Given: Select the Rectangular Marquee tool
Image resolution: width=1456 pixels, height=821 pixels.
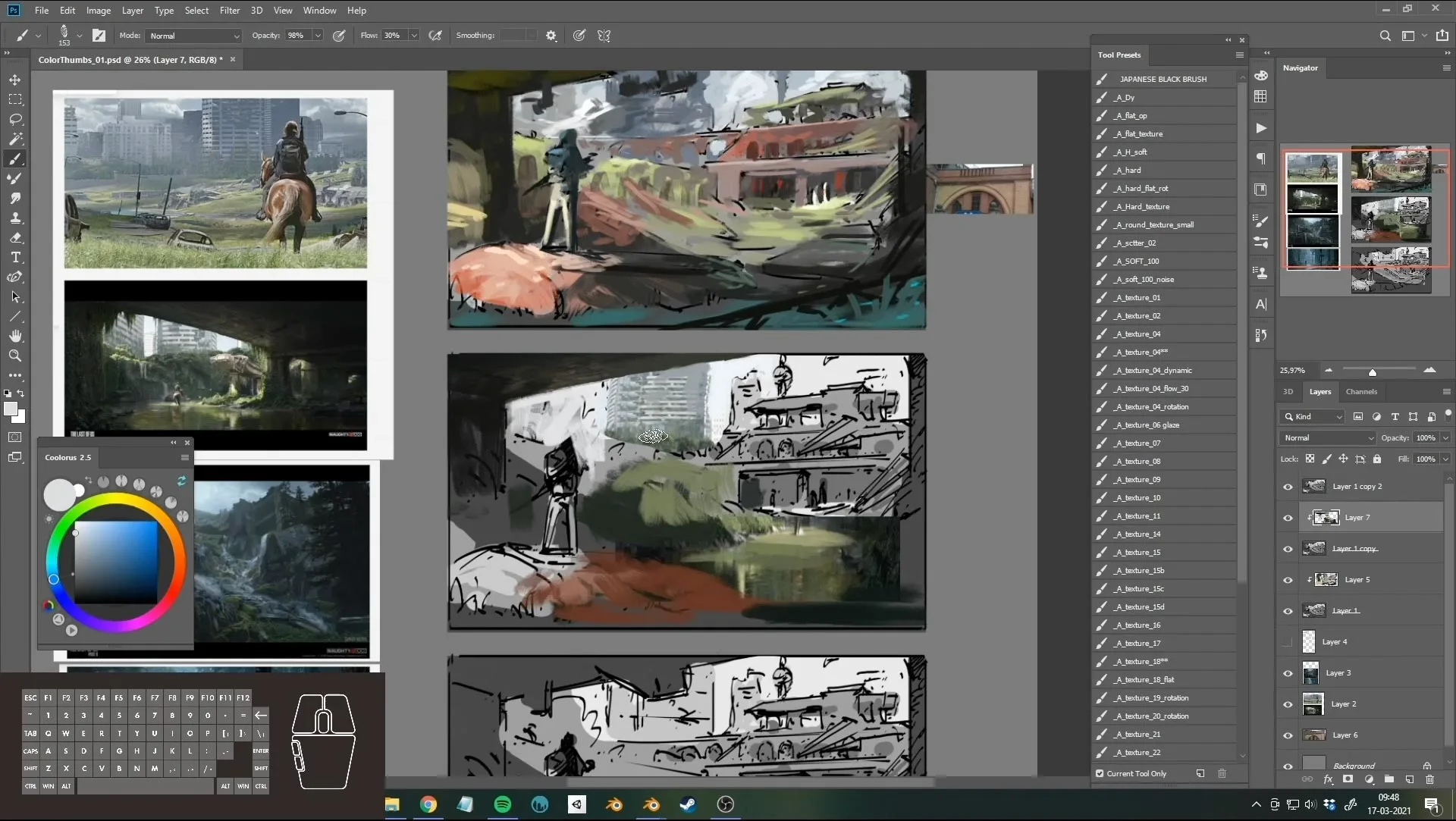Looking at the screenshot, I should (15, 99).
